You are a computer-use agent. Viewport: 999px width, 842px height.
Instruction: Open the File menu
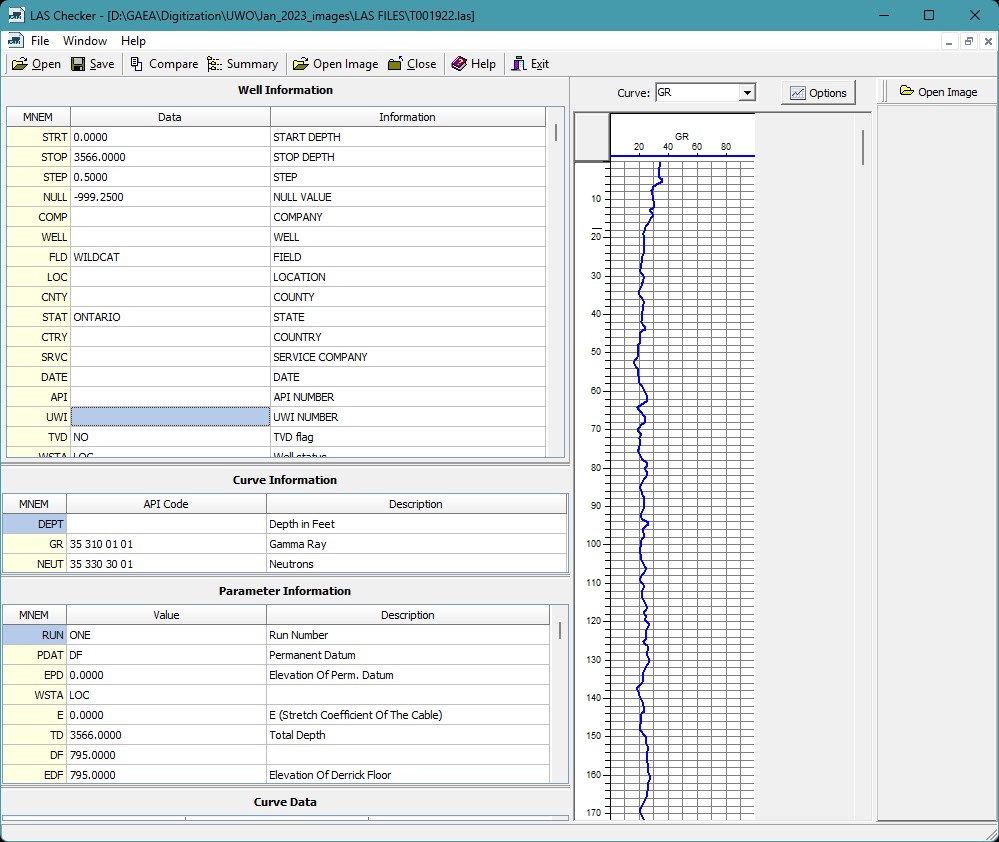click(x=39, y=41)
